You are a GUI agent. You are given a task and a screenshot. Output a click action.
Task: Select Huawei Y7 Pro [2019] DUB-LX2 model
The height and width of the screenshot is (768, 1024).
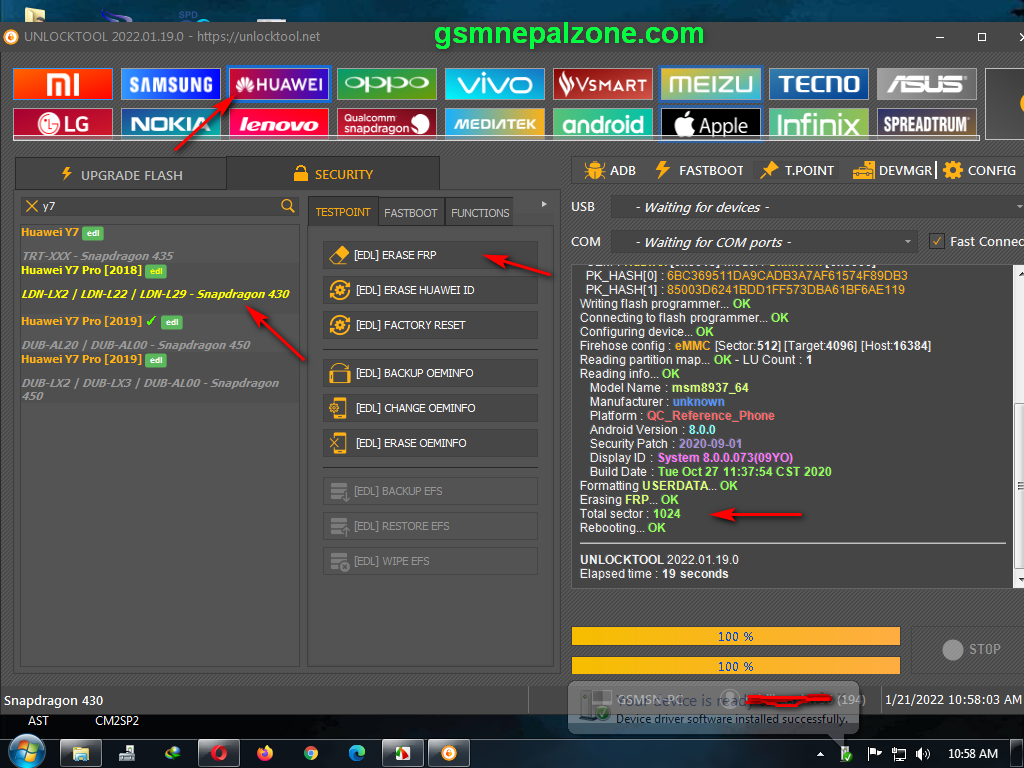point(159,377)
